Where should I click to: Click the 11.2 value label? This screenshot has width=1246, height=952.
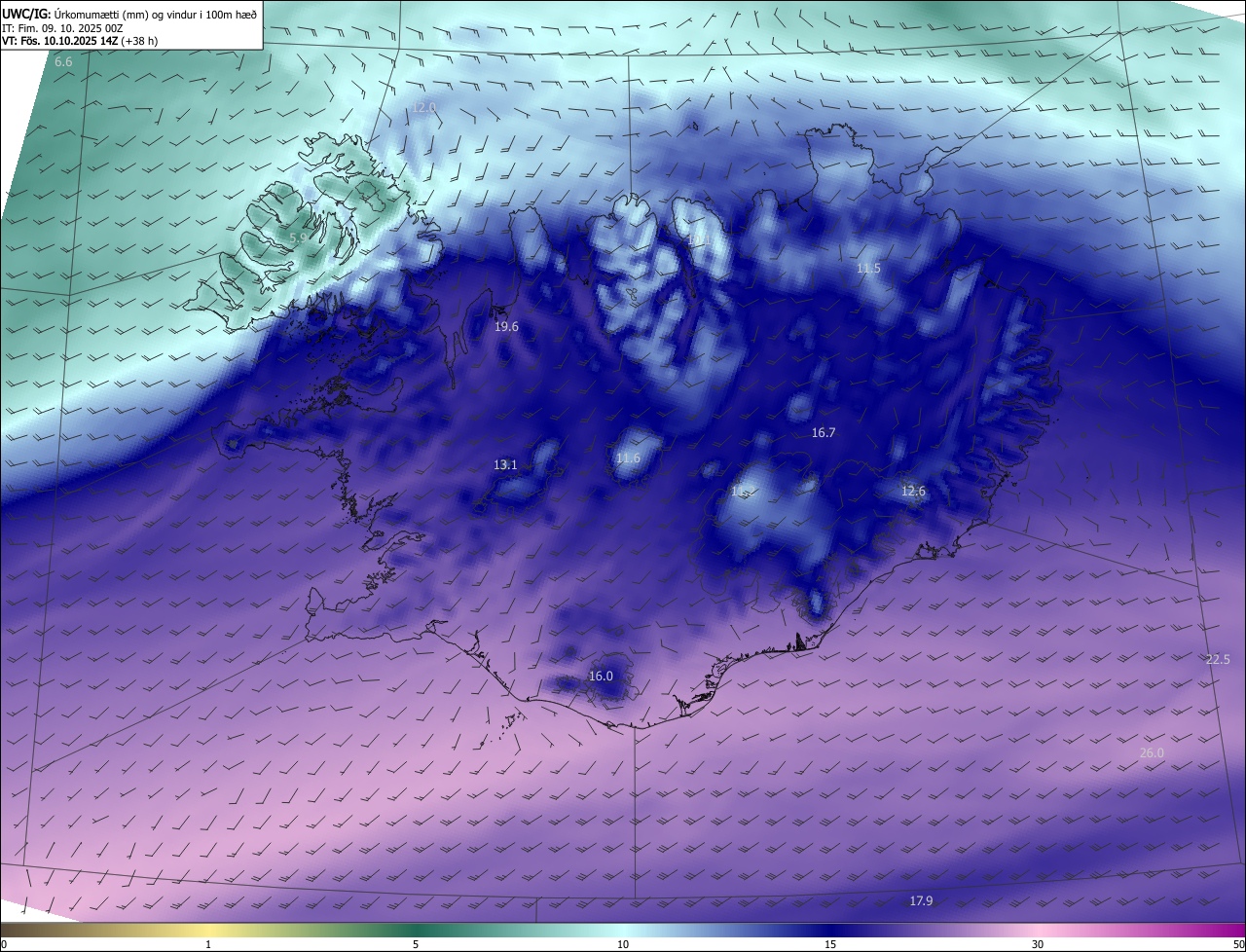tap(743, 493)
